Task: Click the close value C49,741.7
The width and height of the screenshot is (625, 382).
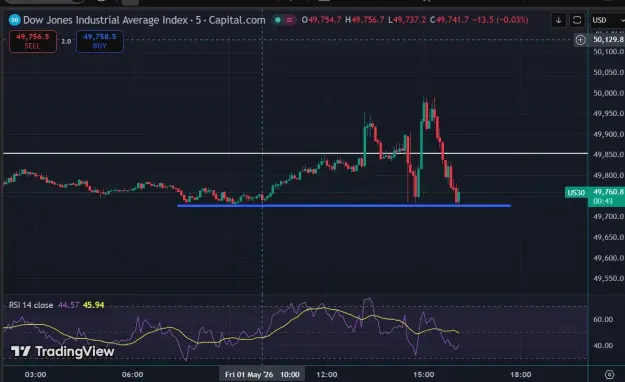Action: click(x=449, y=20)
